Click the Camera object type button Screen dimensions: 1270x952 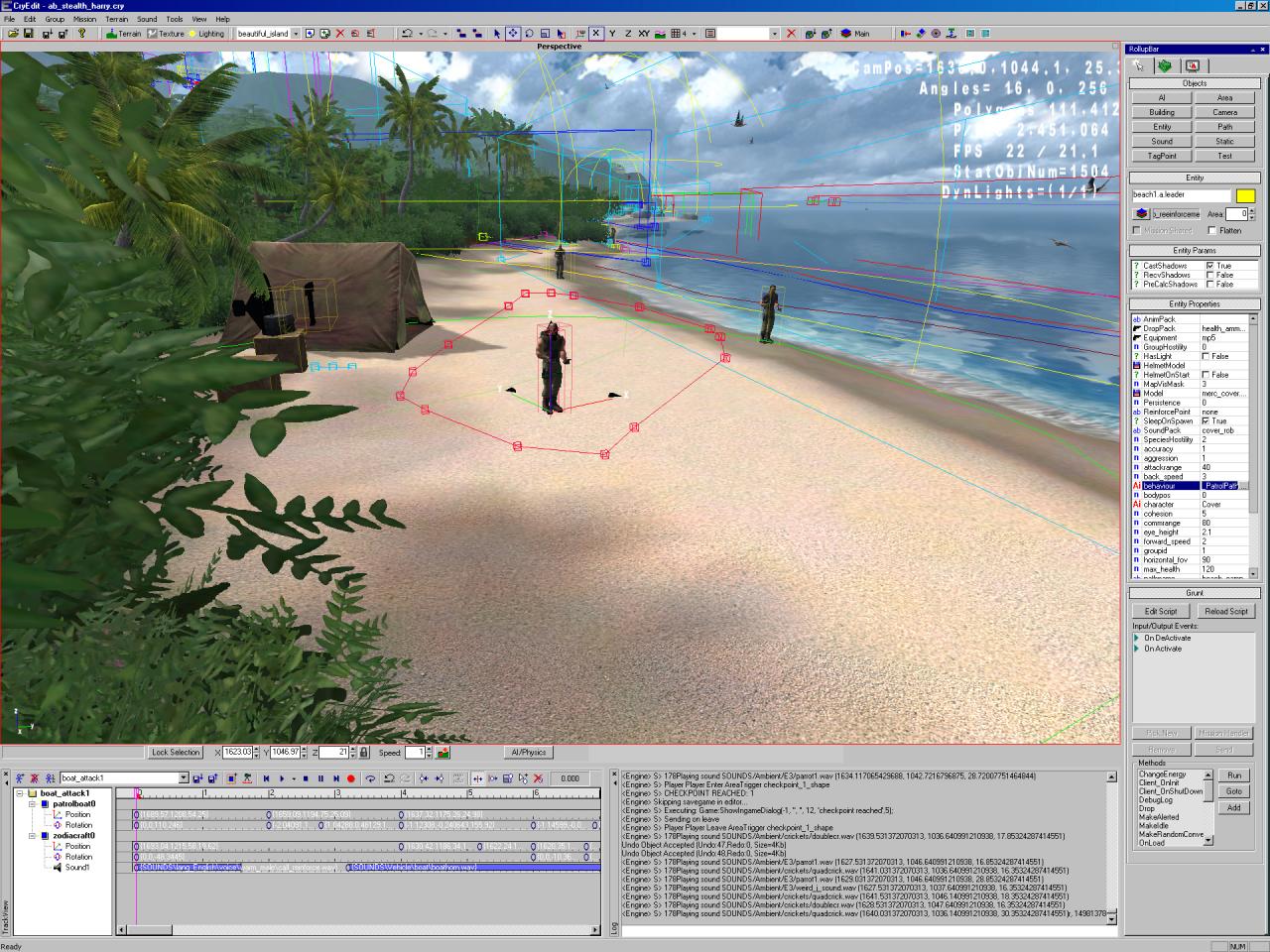[x=1225, y=113]
